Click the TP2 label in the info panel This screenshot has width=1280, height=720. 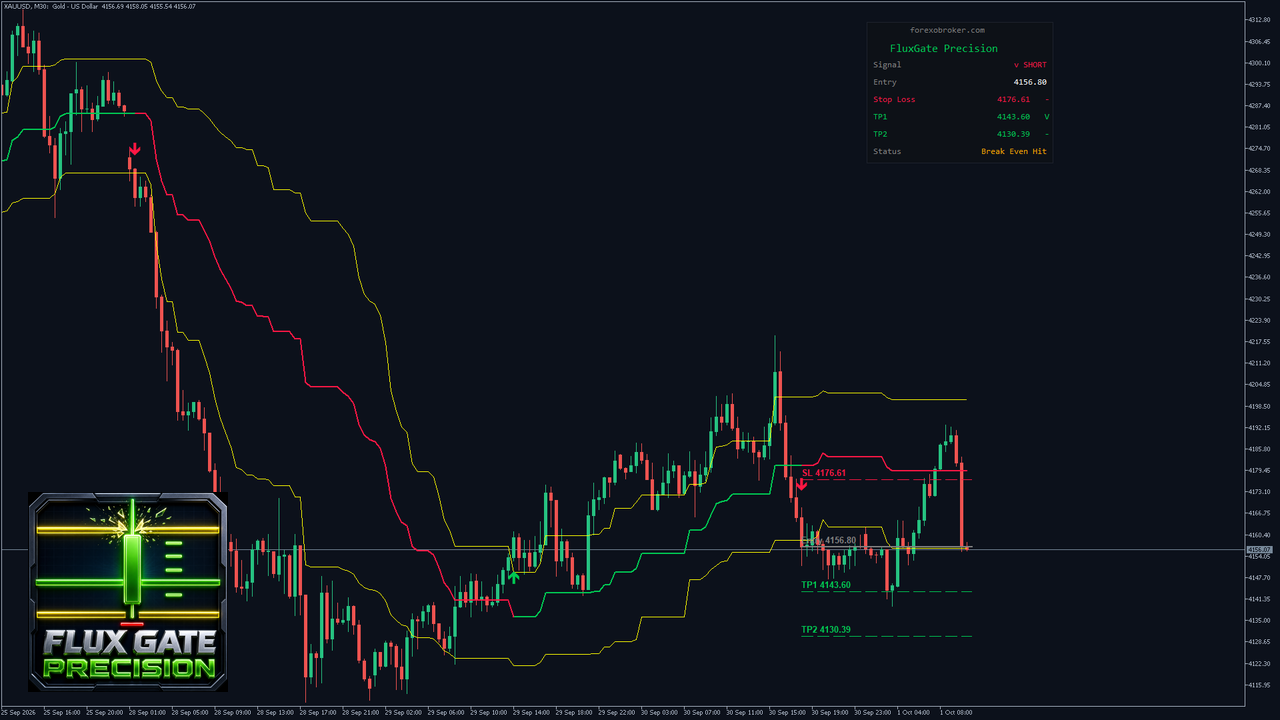pyautogui.click(x=880, y=134)
